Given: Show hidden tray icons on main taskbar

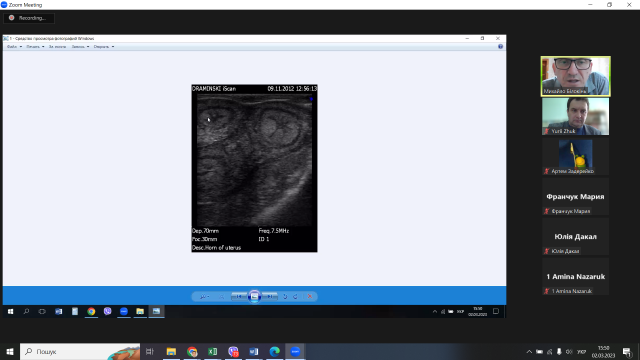Looking at the screenshot, I should pos(529,351).
